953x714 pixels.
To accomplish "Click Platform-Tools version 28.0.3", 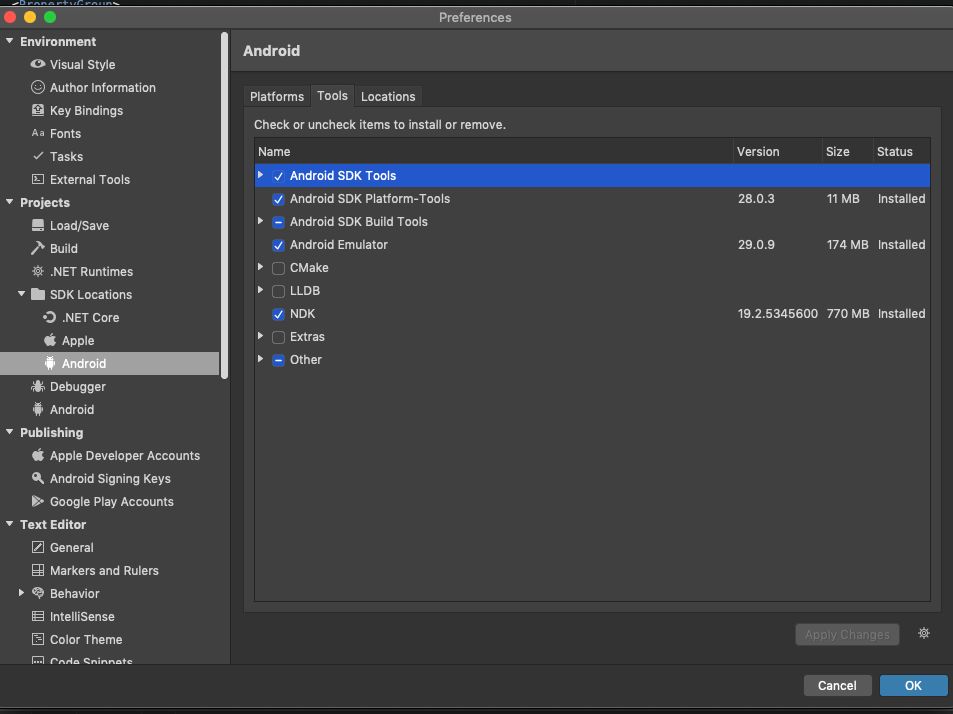I will pos(756,198).
